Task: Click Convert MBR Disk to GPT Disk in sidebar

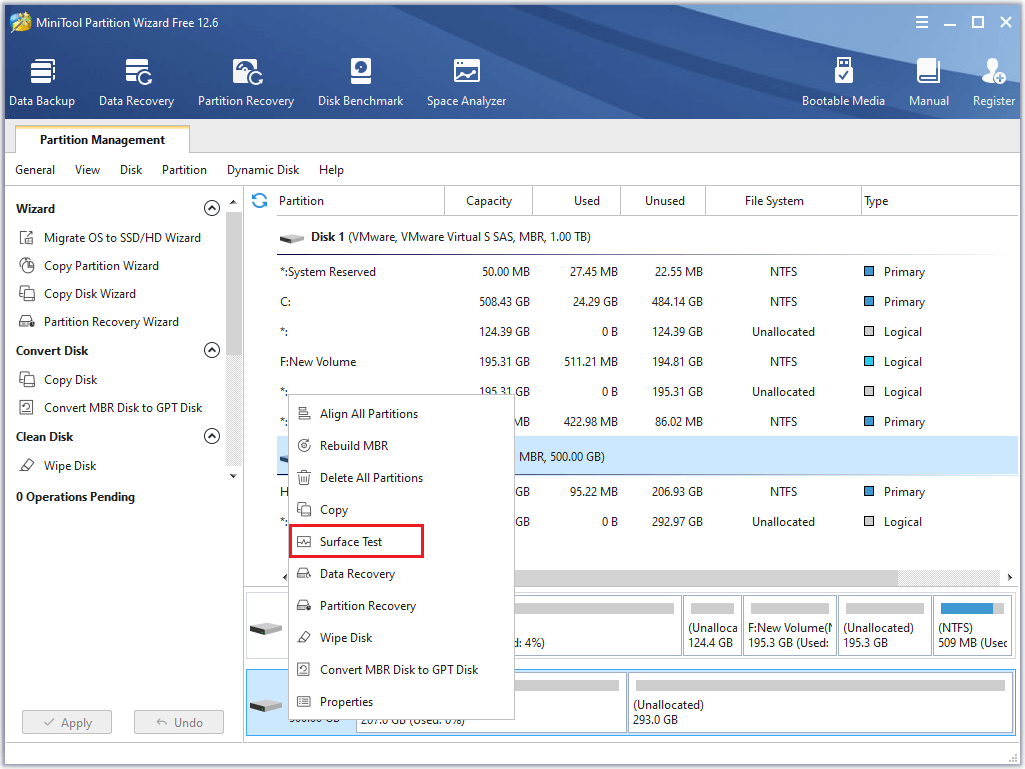Action: tap(122, 408)
